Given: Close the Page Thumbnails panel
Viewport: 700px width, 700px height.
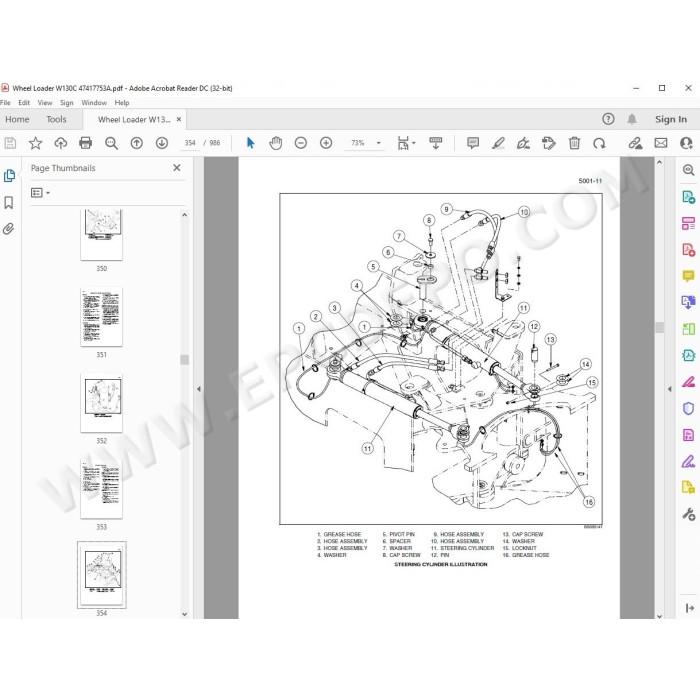Looking at the screenshot, I should click(177, 168).
